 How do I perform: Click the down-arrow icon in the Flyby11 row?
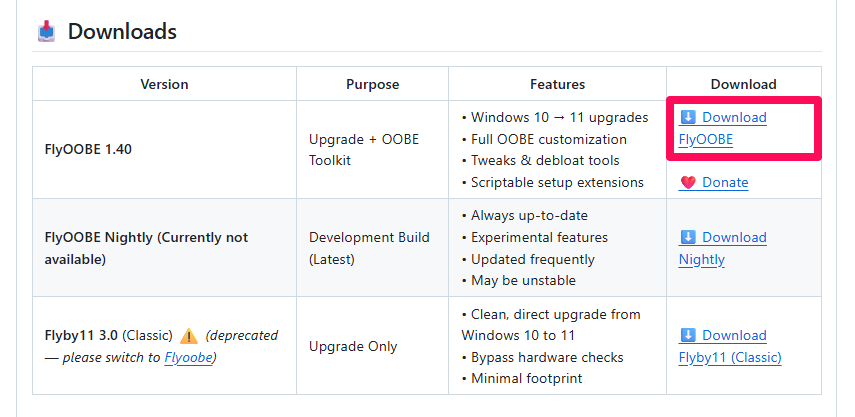point(688,335)
